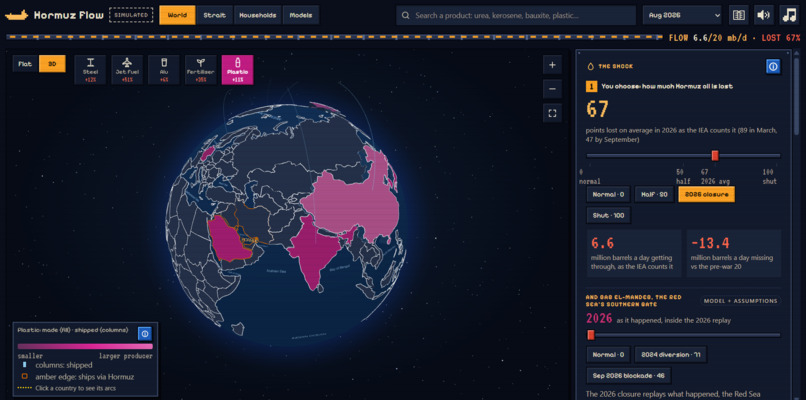
Task: Click the SIMULATED badge
Action: 131,15
